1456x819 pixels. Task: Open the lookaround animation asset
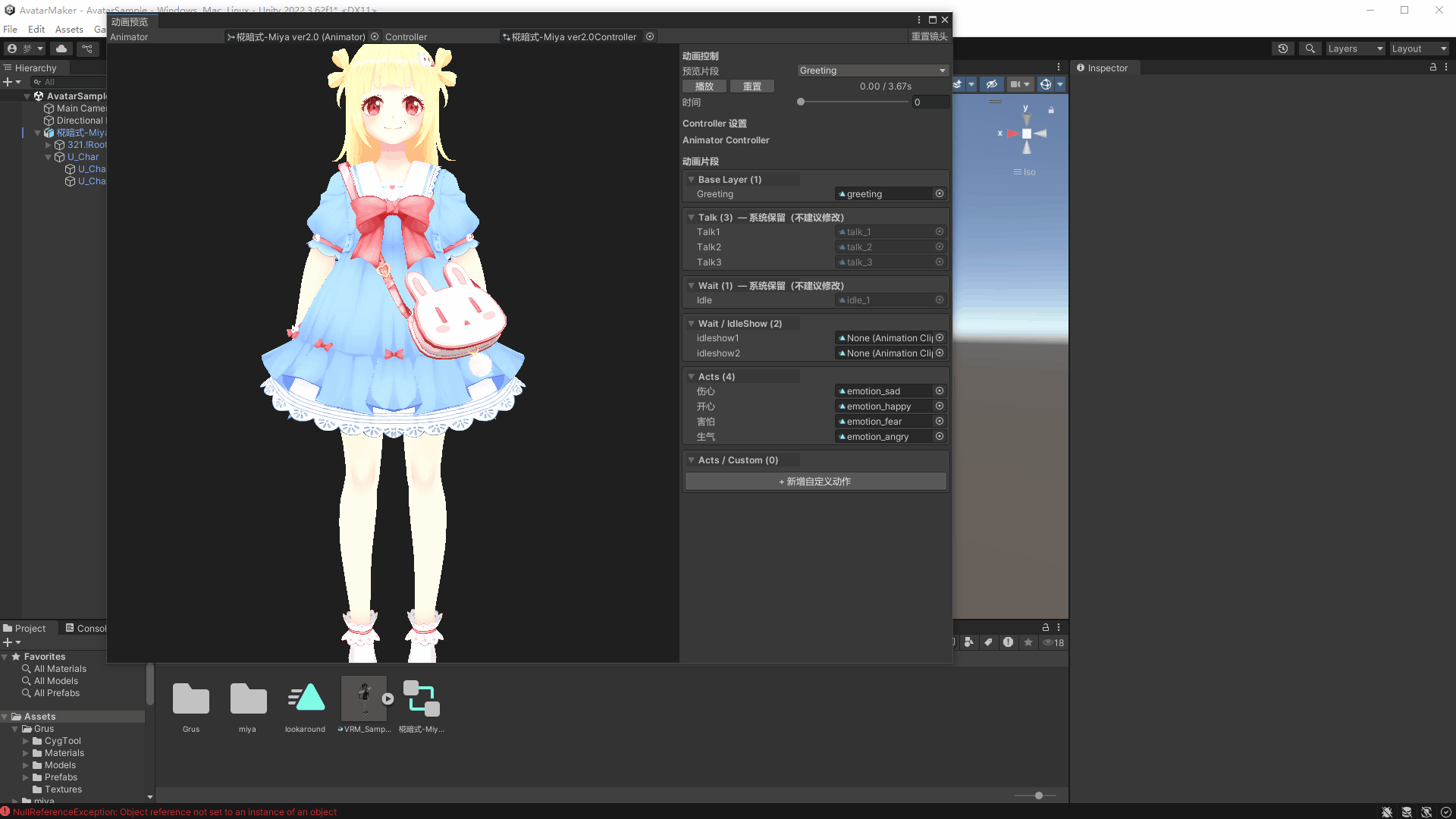pyautogui.click(x=306, y=698)
